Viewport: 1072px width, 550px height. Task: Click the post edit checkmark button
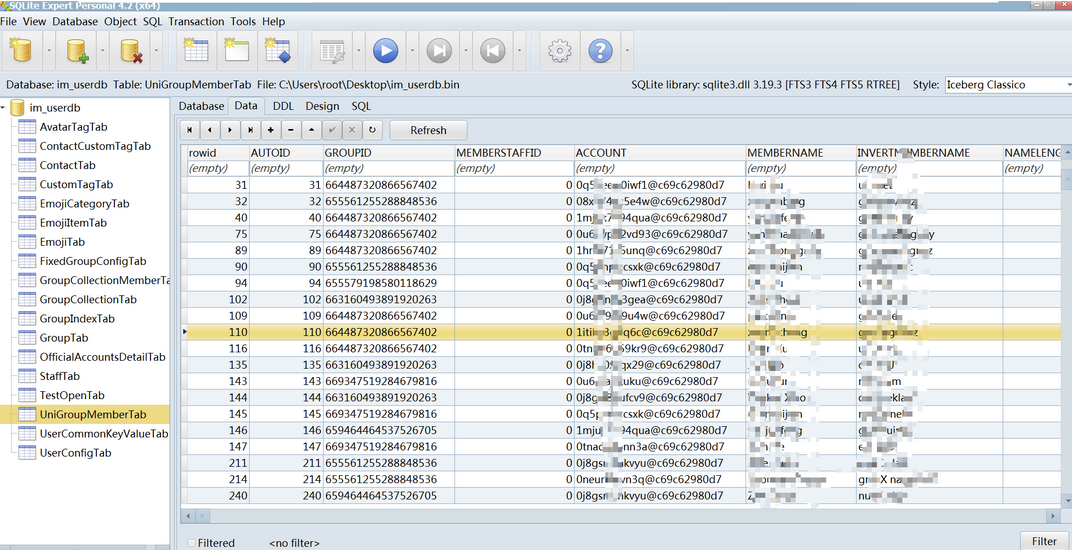point(332,130)
